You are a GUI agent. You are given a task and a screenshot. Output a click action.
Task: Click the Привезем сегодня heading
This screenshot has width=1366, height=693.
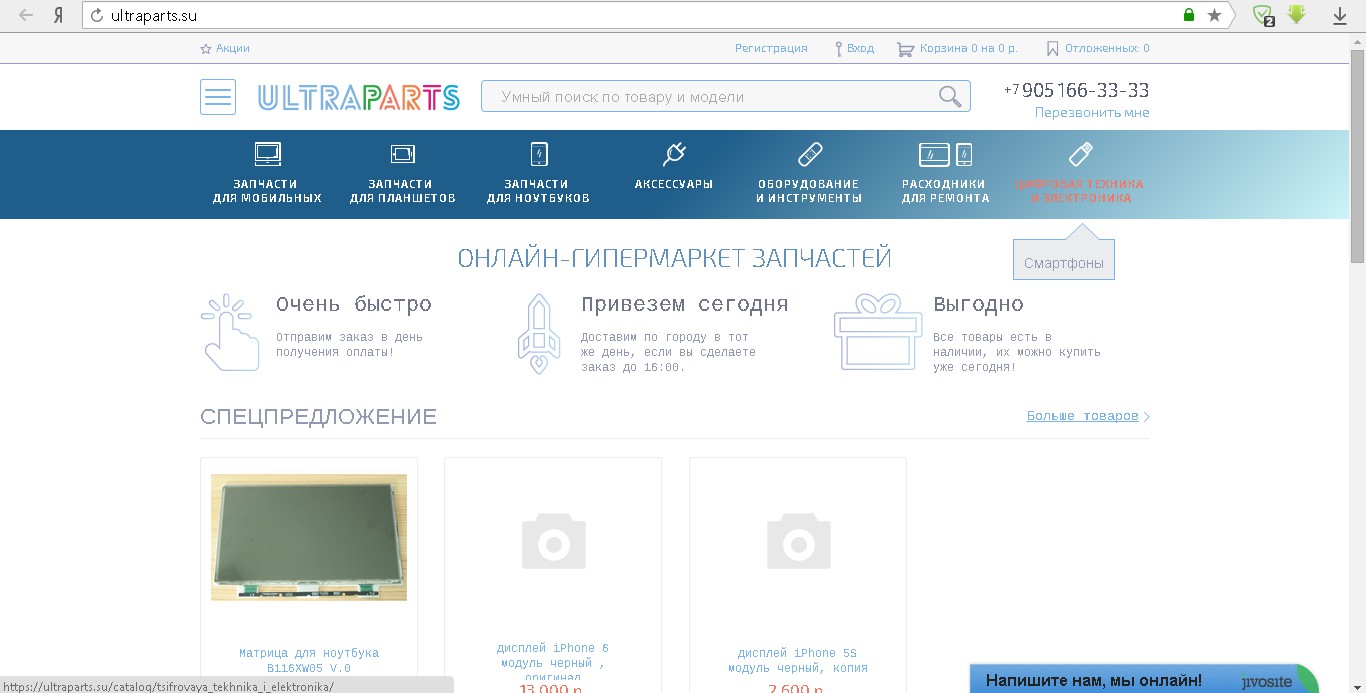click(x=684, y=304)
